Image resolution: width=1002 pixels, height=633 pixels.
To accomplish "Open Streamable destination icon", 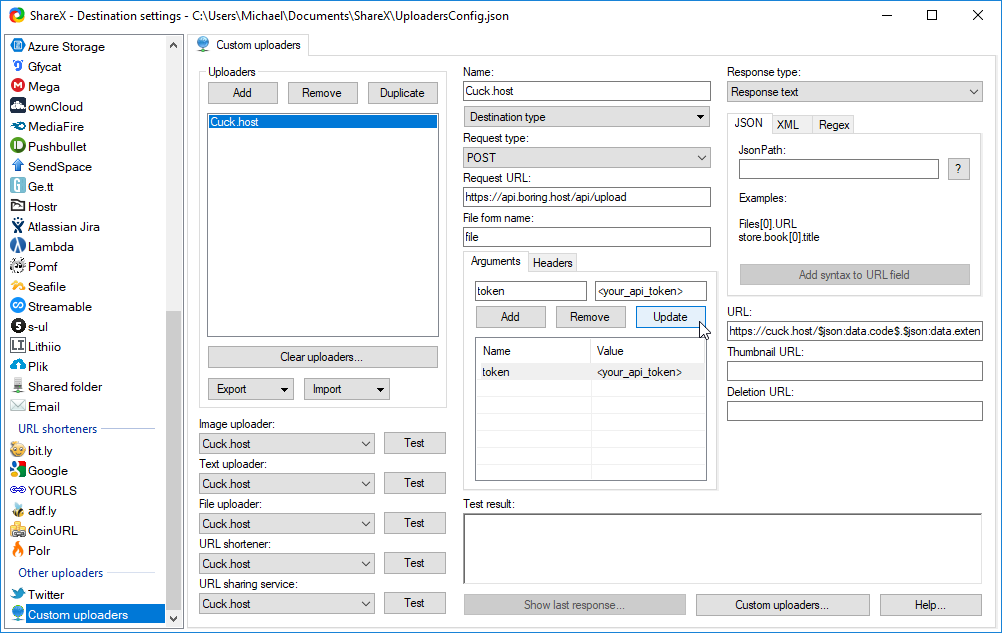I will (x=18, y=306).
